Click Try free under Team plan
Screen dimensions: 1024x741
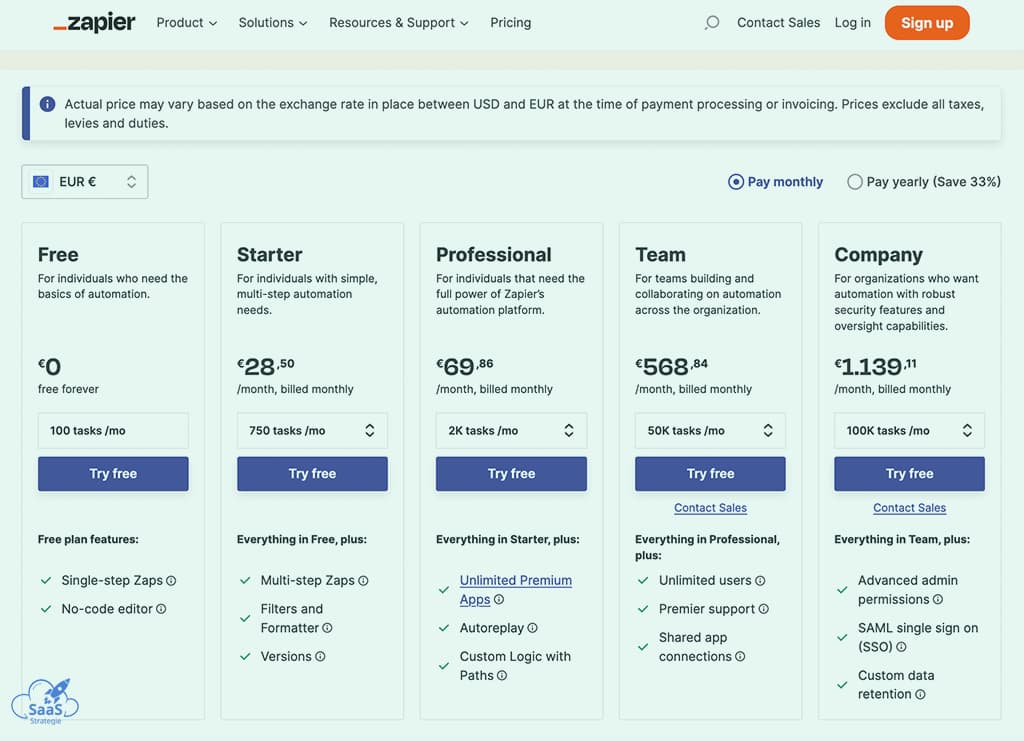click(711, 473)
